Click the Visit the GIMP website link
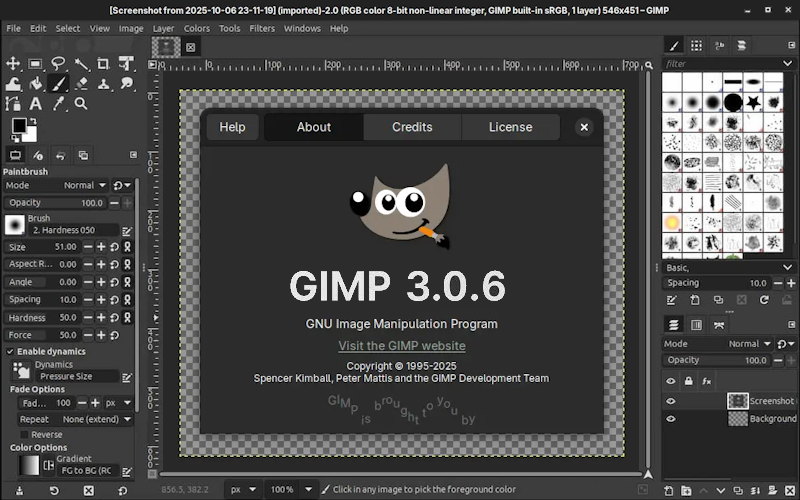This screenshot has width=800, height=500. [x=401, y=346]
